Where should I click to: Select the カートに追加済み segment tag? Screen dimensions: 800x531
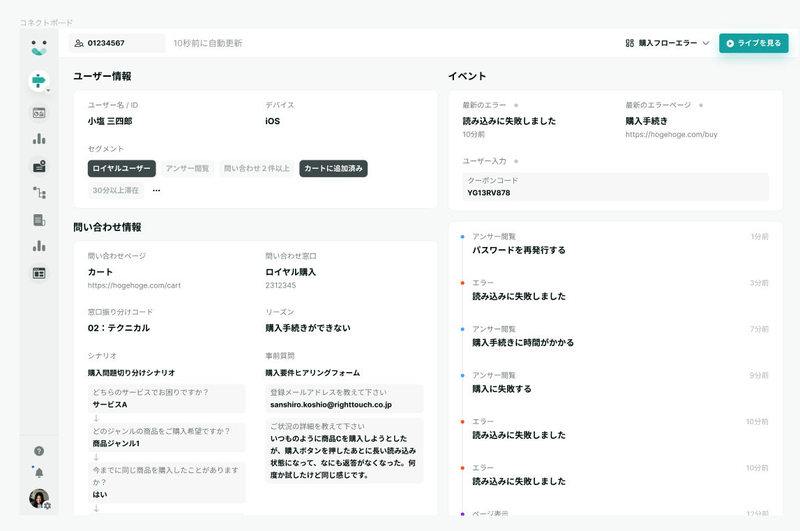pyautogui.click(x=333, y=168)
